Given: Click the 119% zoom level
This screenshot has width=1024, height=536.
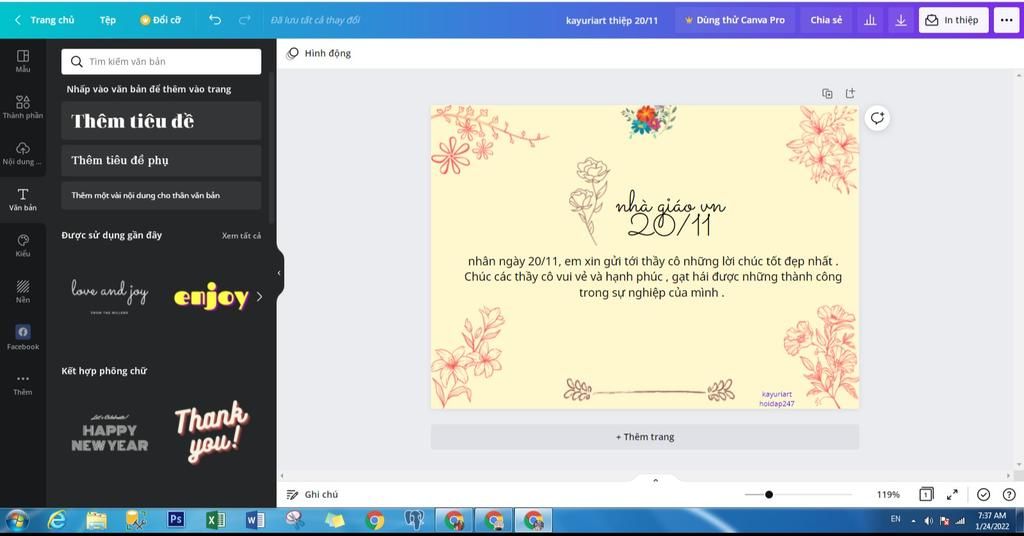Looking at the screenshot, I should [x=888, y=494].
